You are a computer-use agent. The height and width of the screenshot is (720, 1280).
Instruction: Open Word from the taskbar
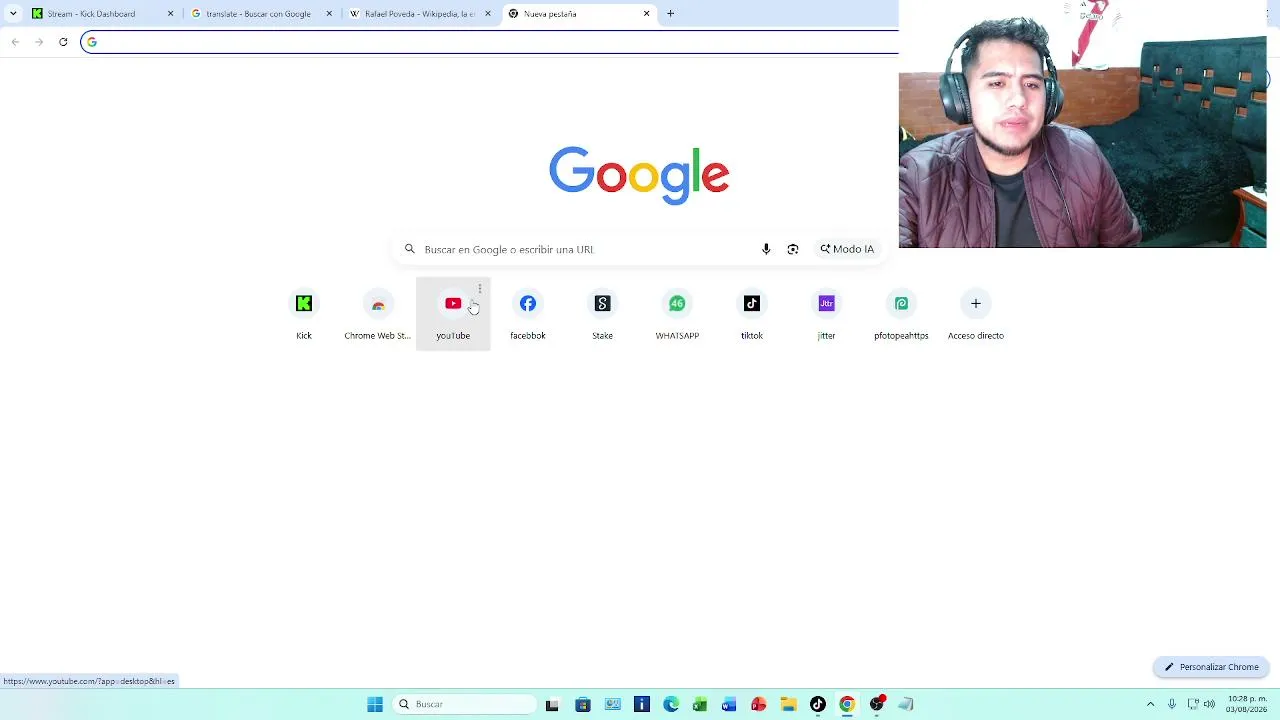pos(729,704)
